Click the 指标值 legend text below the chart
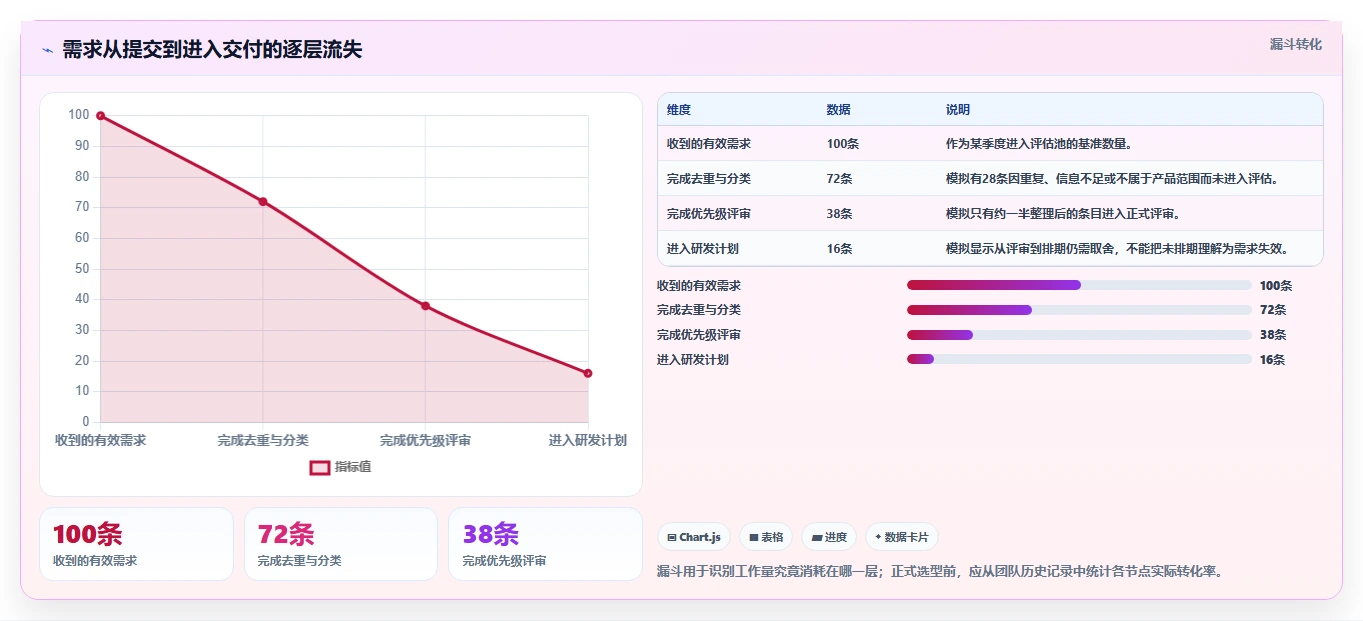The height and width of the screenshot is (621, 1363). click(x=353, y=467)
